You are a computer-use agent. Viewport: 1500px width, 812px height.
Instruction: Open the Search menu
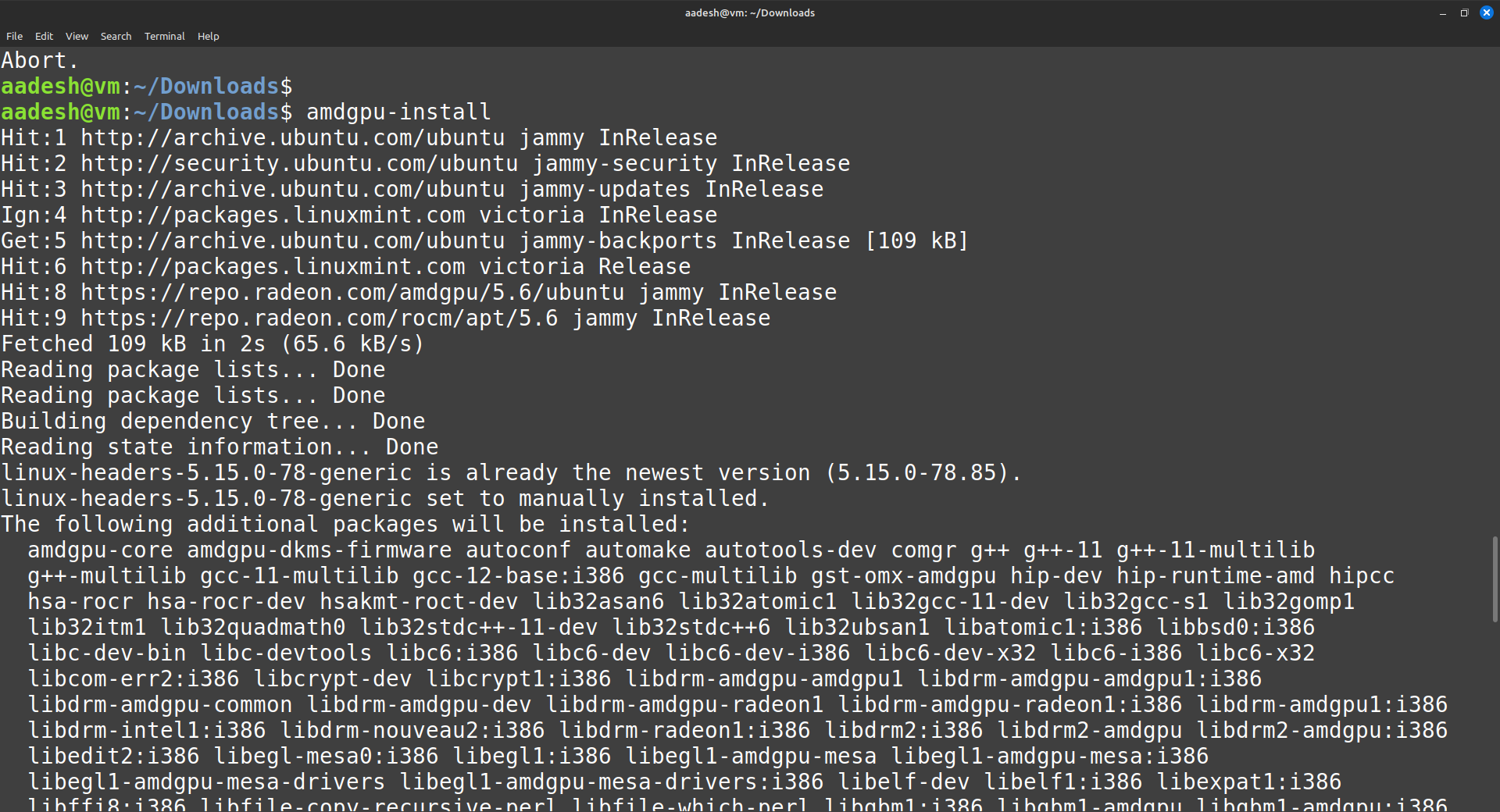[x=116, y=36]
